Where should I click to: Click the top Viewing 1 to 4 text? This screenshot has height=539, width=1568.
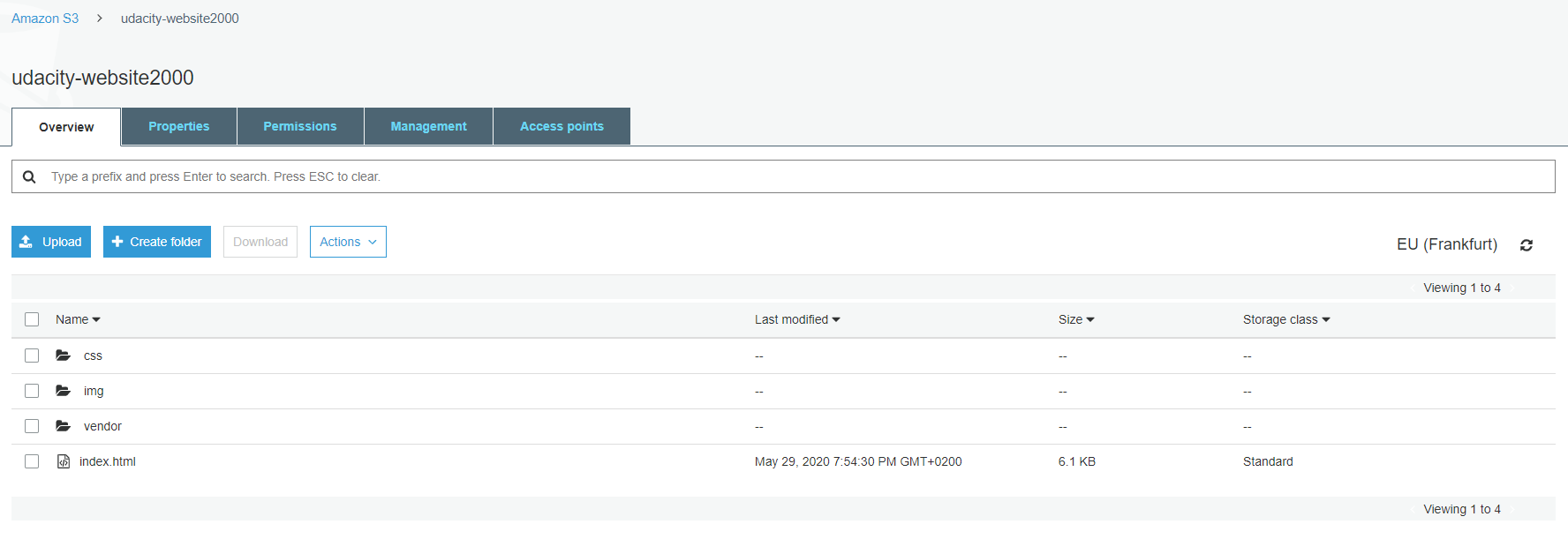coord(1462,288)
